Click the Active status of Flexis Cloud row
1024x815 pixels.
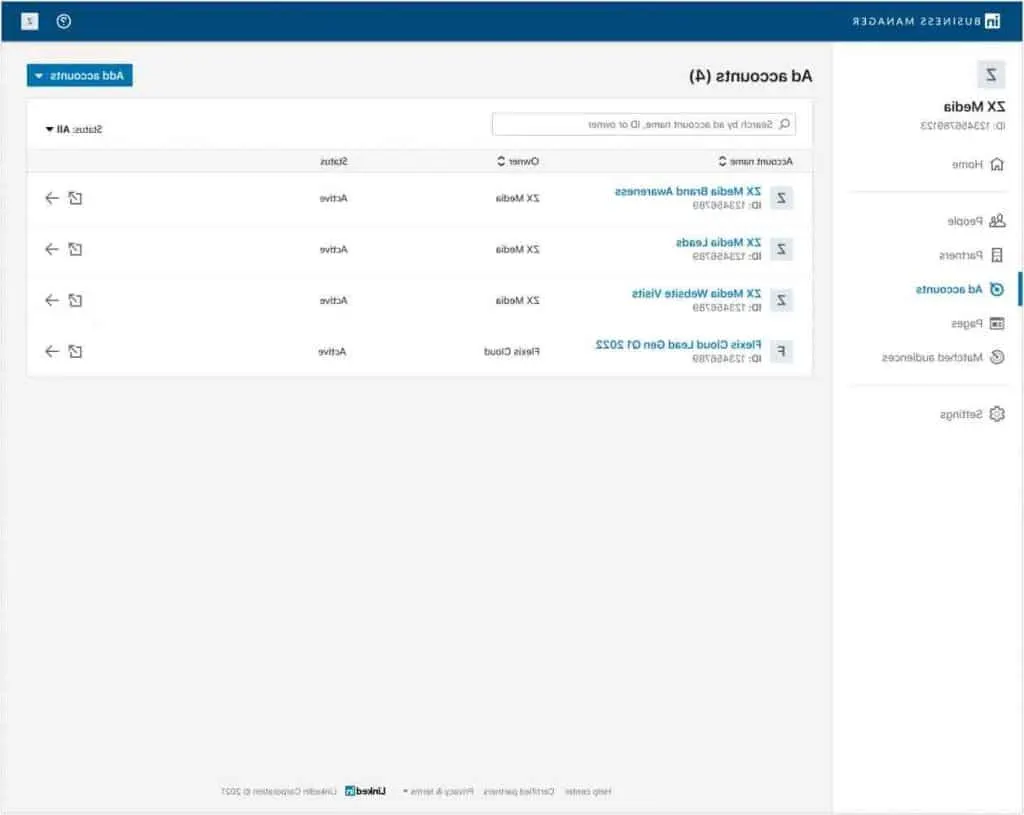[332, 351]
